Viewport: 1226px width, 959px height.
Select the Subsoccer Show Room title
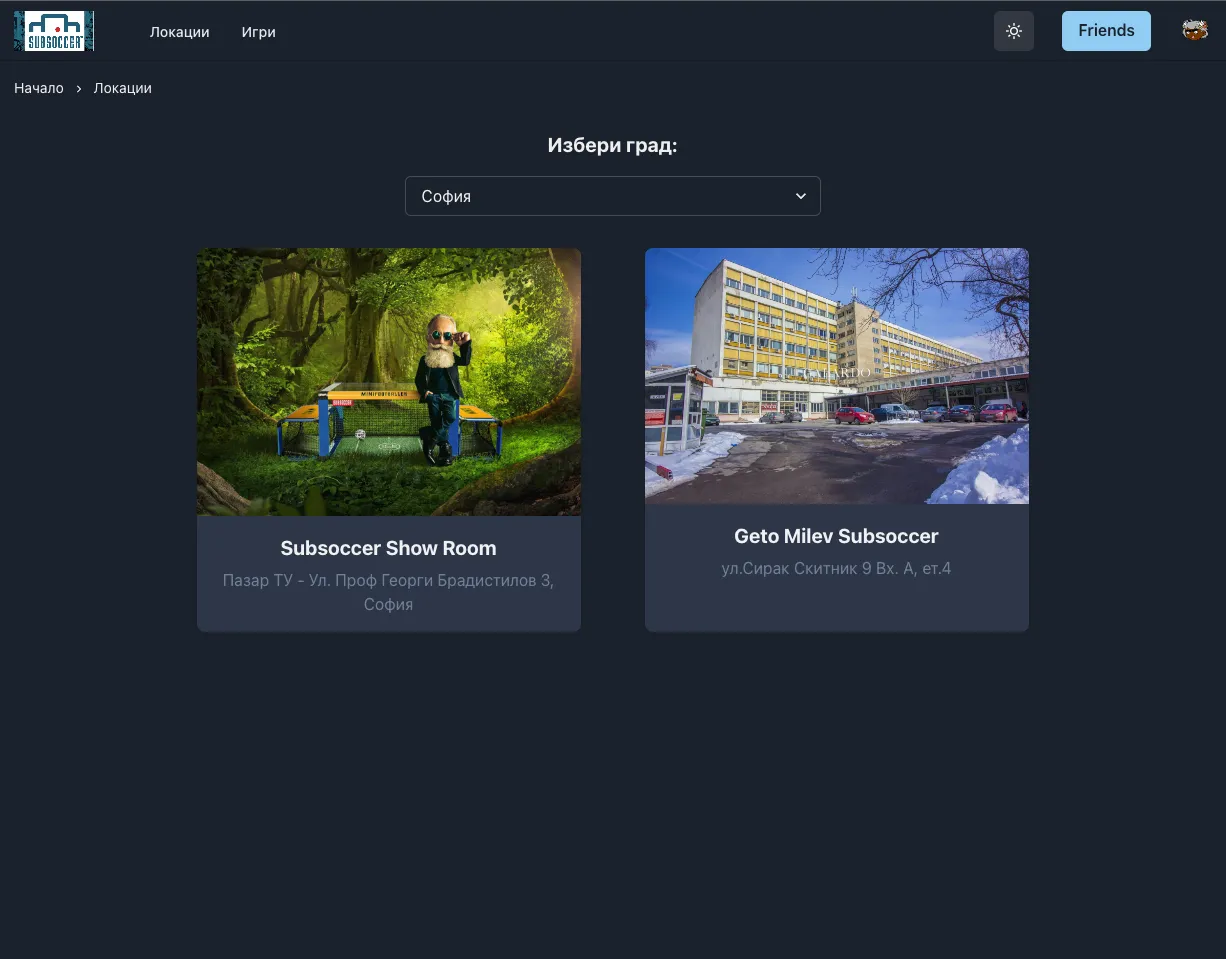tap(389, 548)
